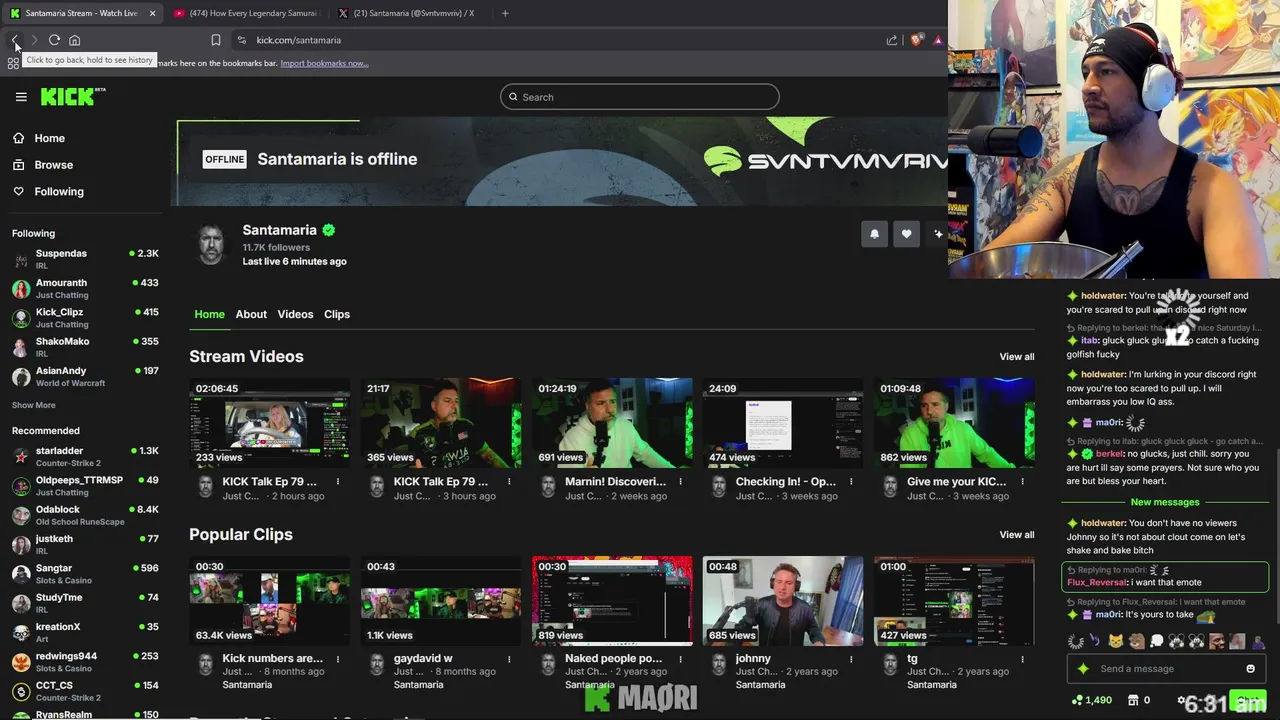The height and width of the screenshot is (720, 1280).
Task: Click Flux_Reversal's username in chat
Action: tap(1097, 582)
